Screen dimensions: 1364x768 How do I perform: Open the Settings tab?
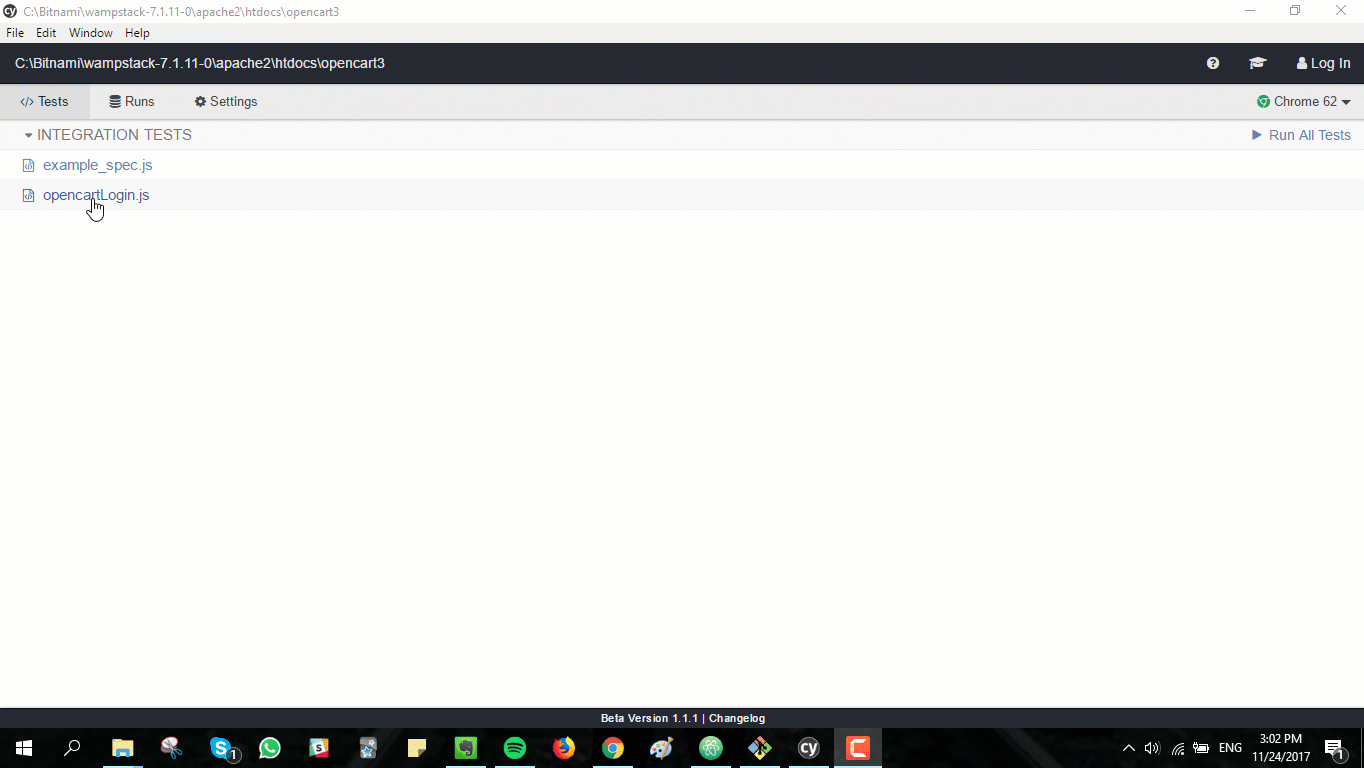point(226,102)
